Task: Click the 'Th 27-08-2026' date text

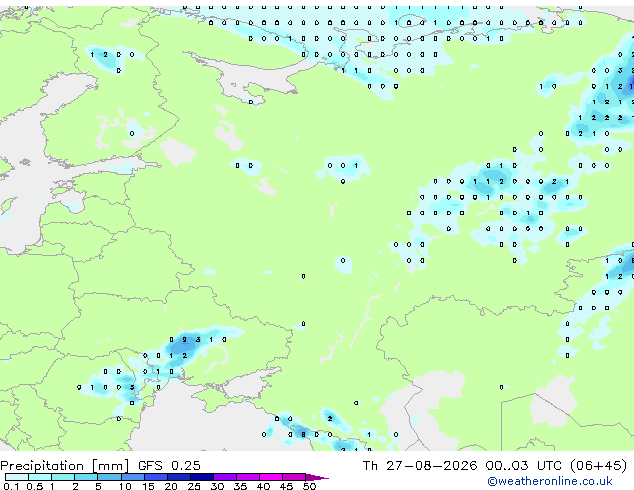Action: point(419,466)
